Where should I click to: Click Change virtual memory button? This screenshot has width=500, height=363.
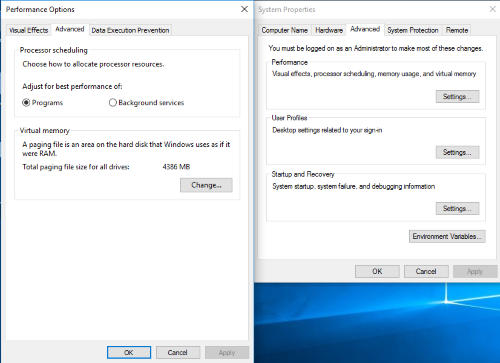[206, 185]
